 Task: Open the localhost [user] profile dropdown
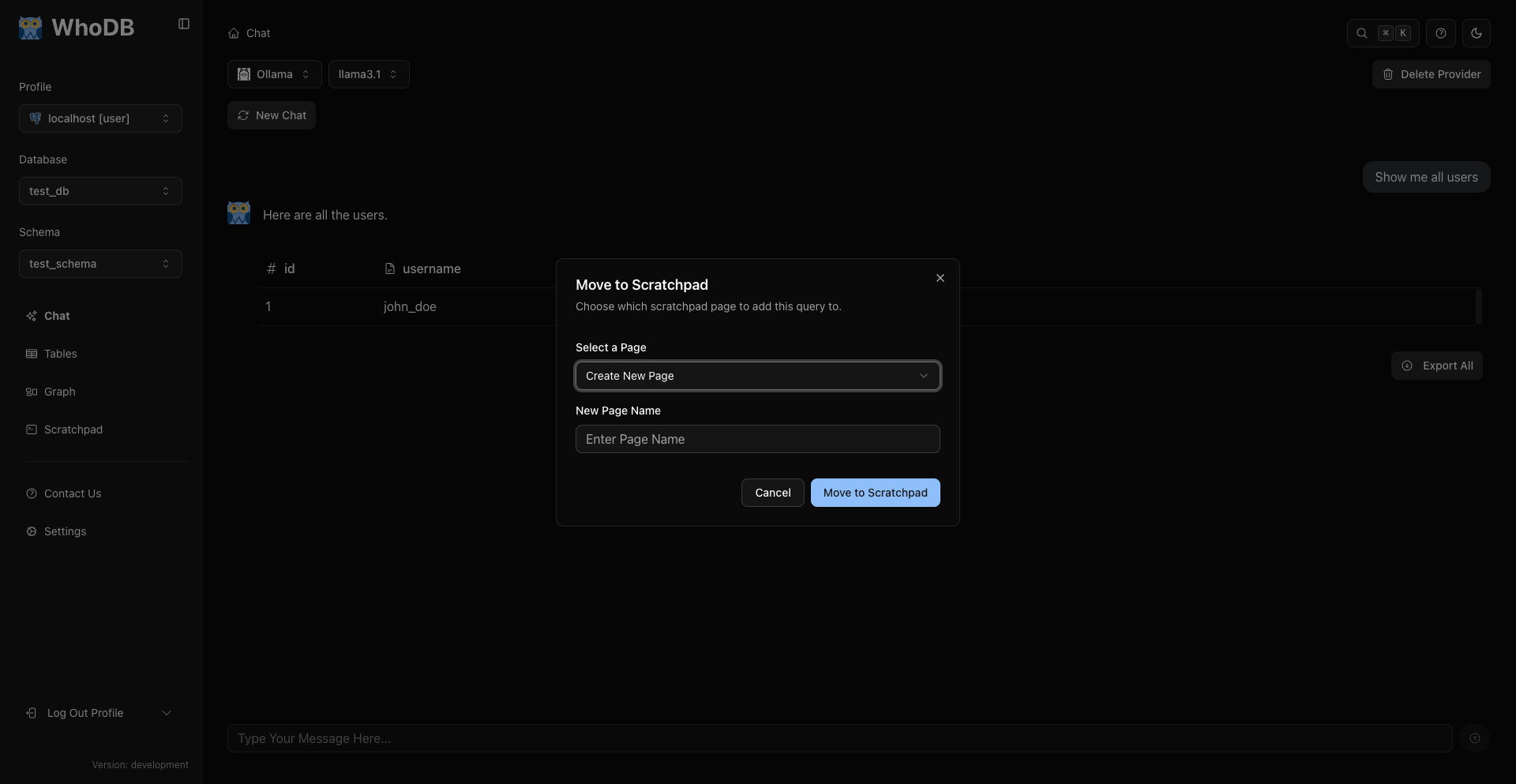pyautogui.click(x=100, y=118)
